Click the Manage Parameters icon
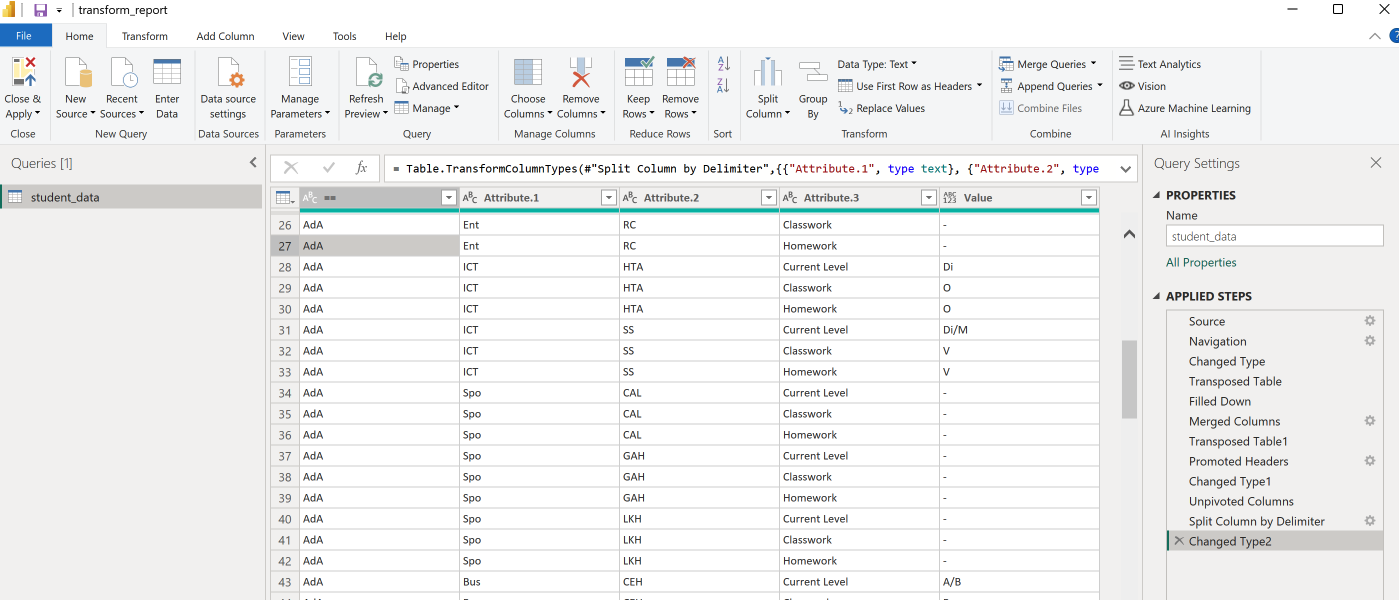The image size is (1399, 600). pyautogui.click(x=300, y=72)
